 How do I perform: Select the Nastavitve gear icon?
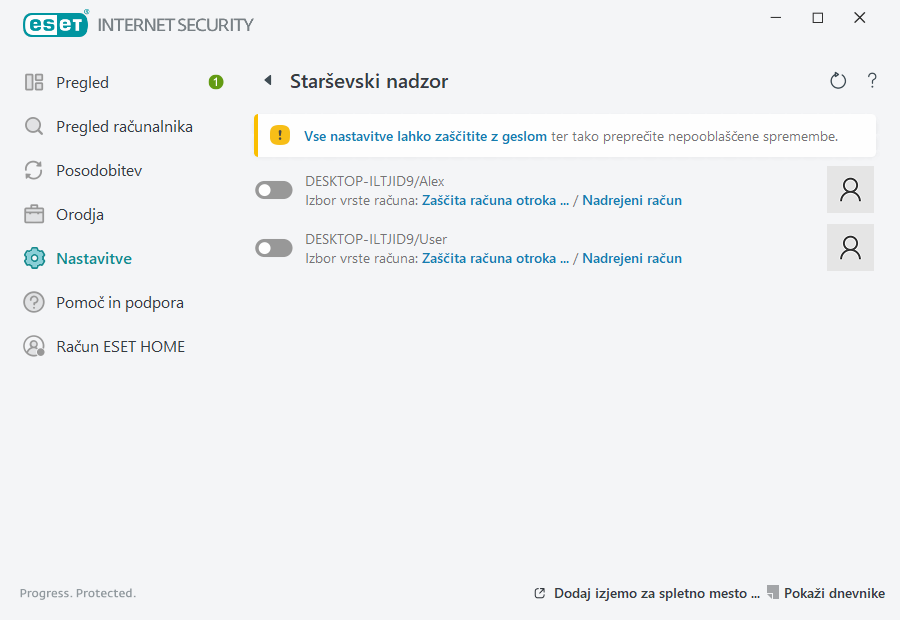pos(32,258)
